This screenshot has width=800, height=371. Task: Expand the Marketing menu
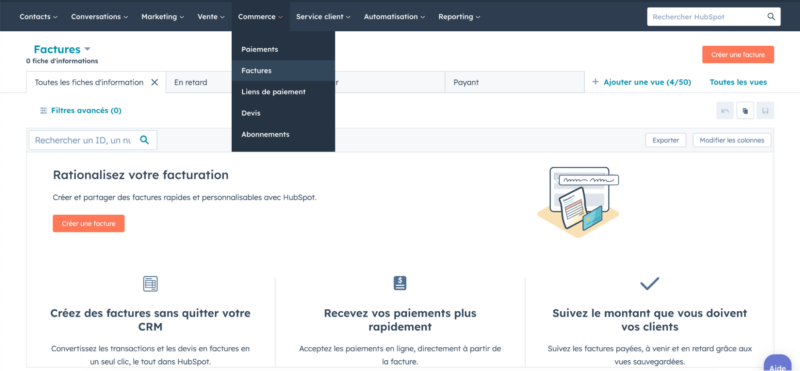(x=163, y=16)
